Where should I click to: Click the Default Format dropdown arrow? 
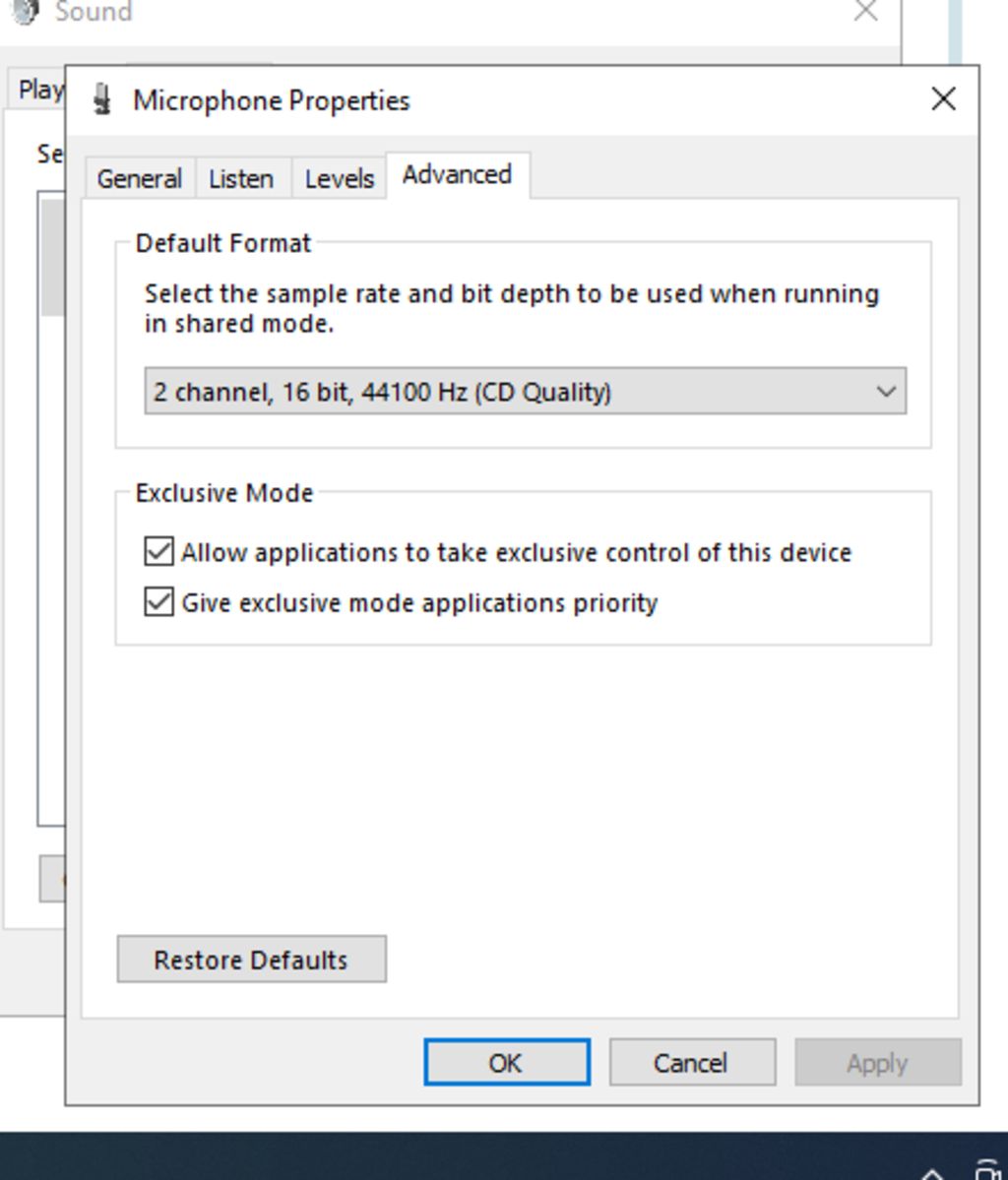tap(885, 392)
